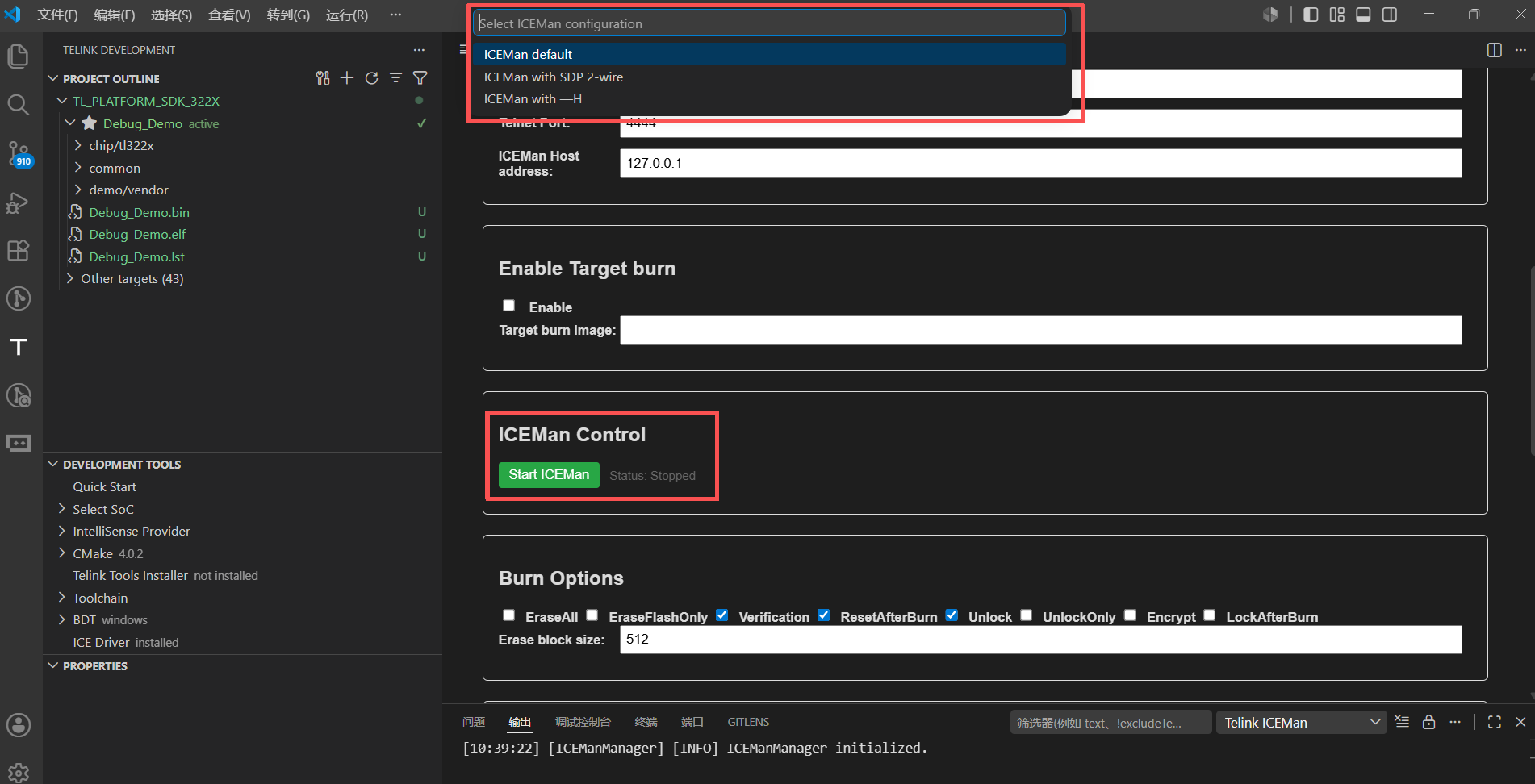Click Telink Tools Installer entry
Viewport: 1535px width, 784px height.
(x=130, y=575)
